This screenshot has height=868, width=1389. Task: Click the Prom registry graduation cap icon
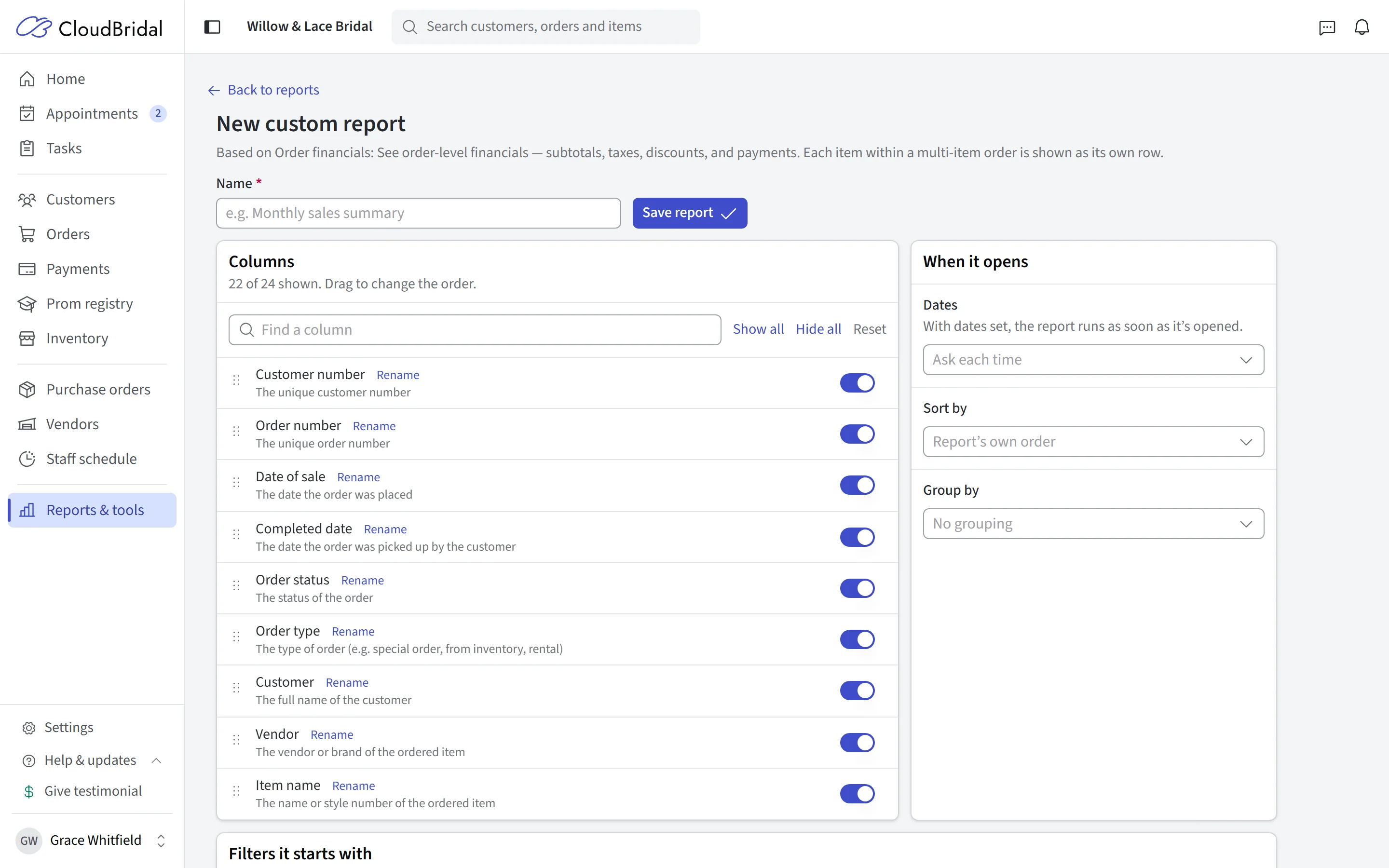27,304
